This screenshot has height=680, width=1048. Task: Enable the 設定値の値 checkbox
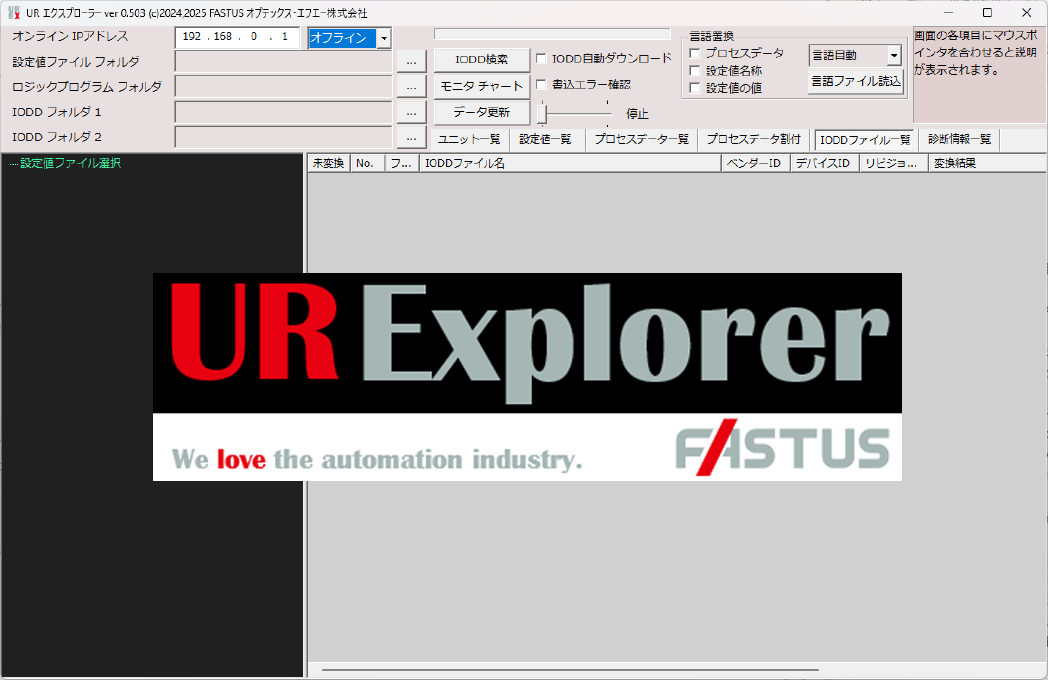tap(695, 88)
